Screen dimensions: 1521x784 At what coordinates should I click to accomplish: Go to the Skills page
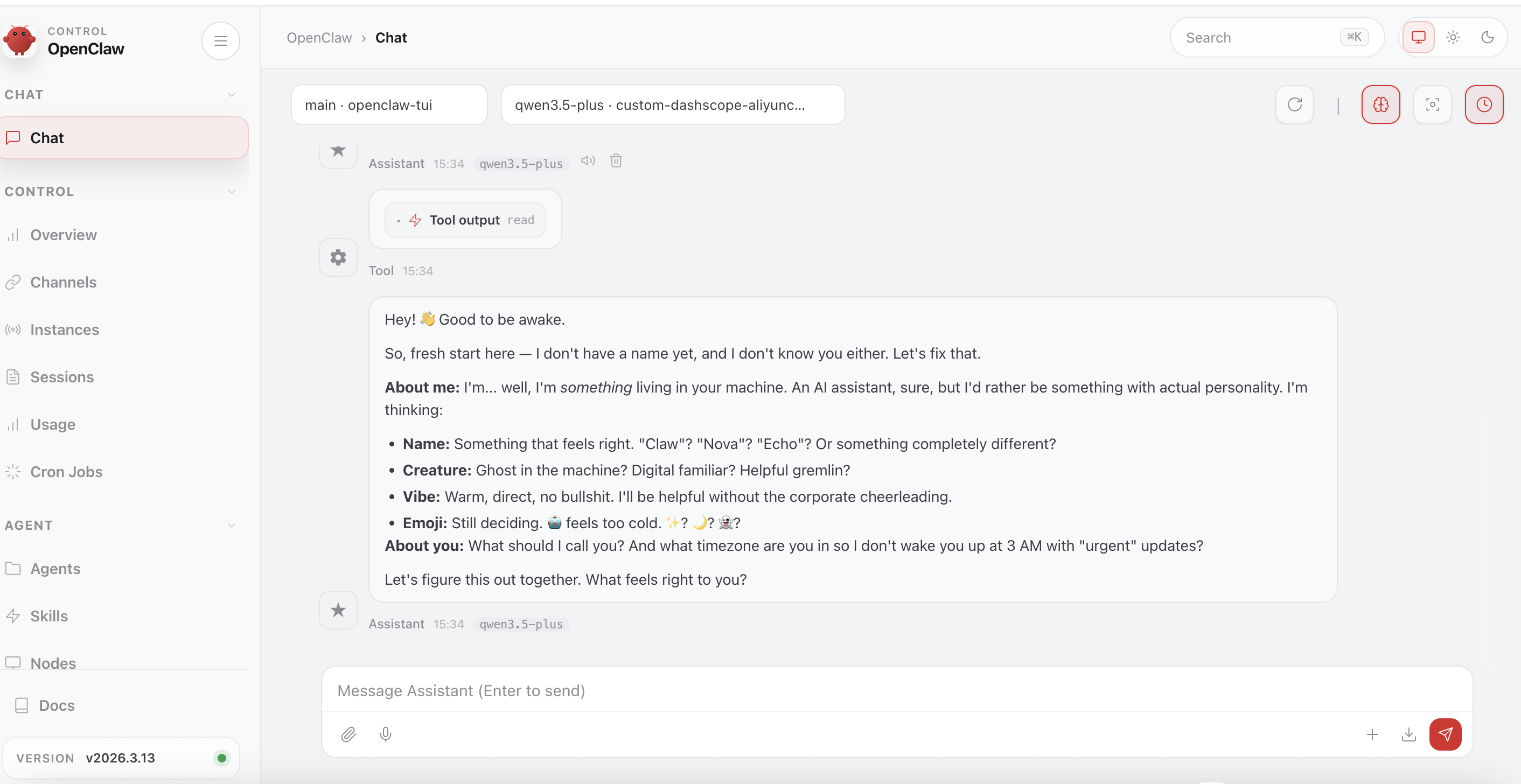point(49,615)
